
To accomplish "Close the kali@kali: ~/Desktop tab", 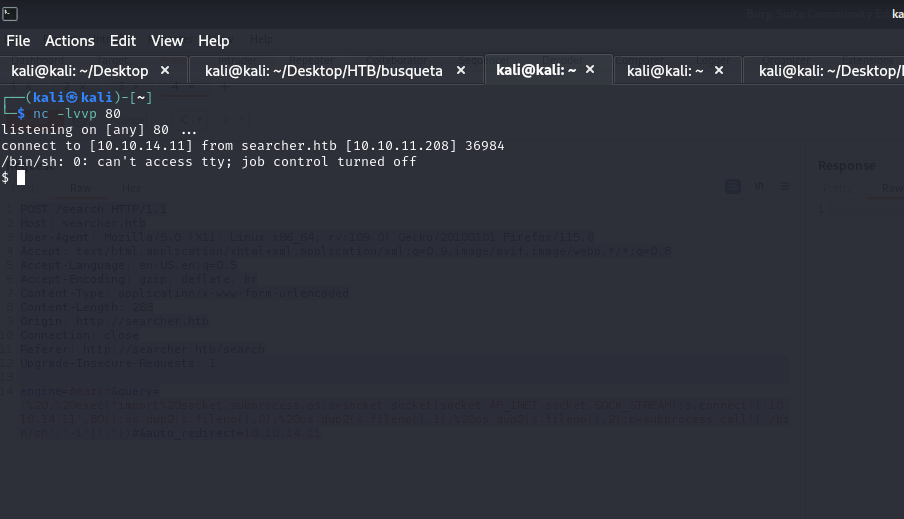I will pyautogui.click(x=165, y=70).
